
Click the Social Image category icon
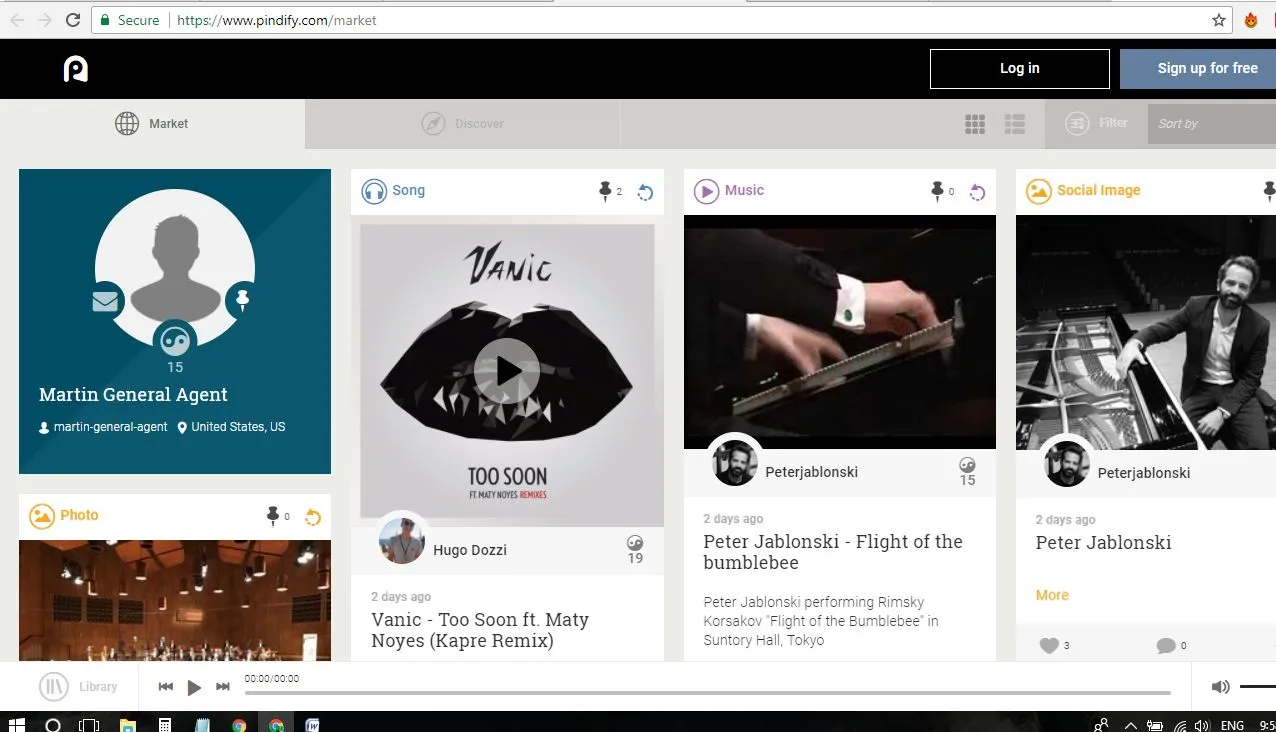[1039, 191]
